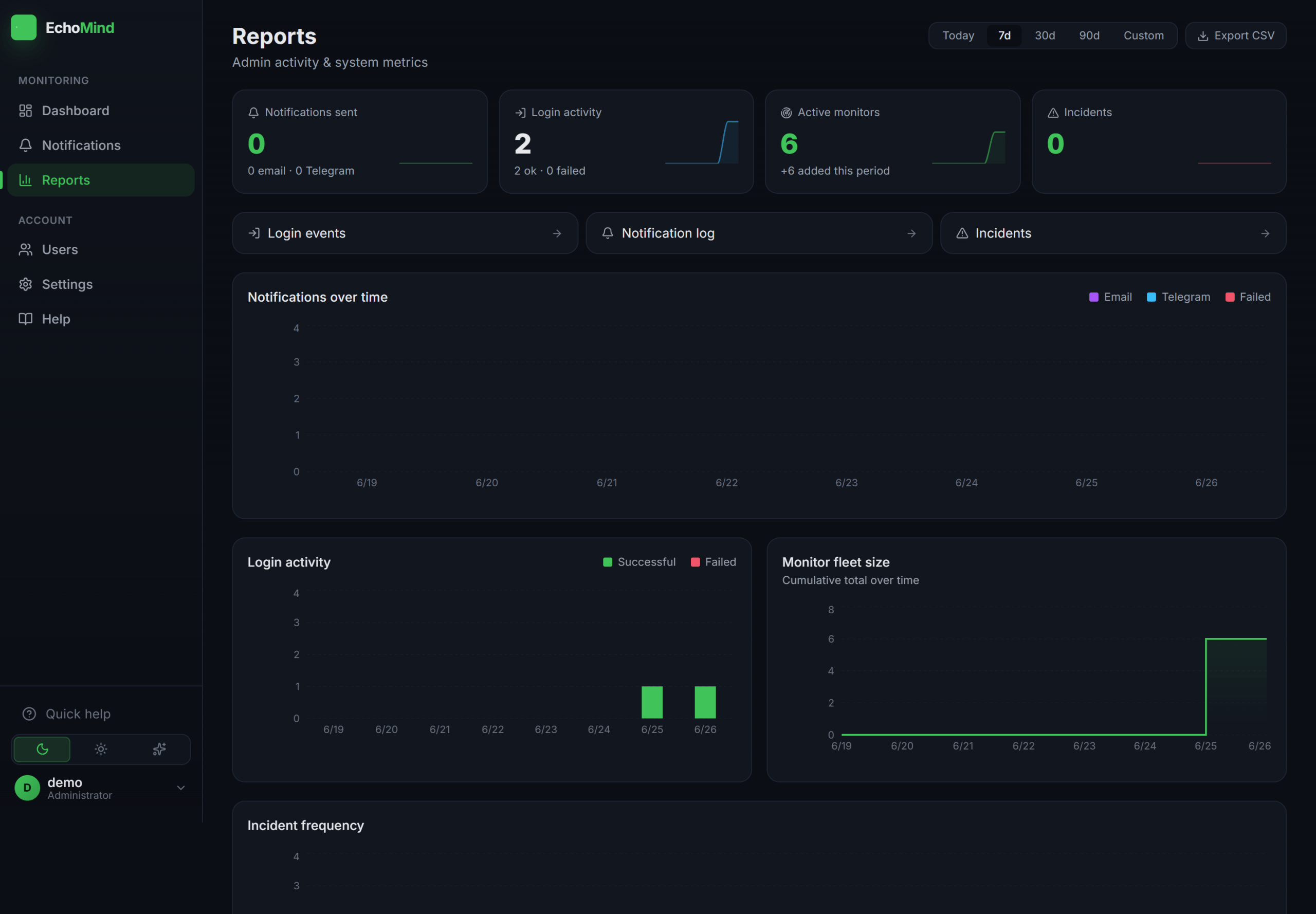Click the Login events arrow icon
The width and height of the screenshot is (1316, 914).
pyautogui.click(x=557, y=234)
